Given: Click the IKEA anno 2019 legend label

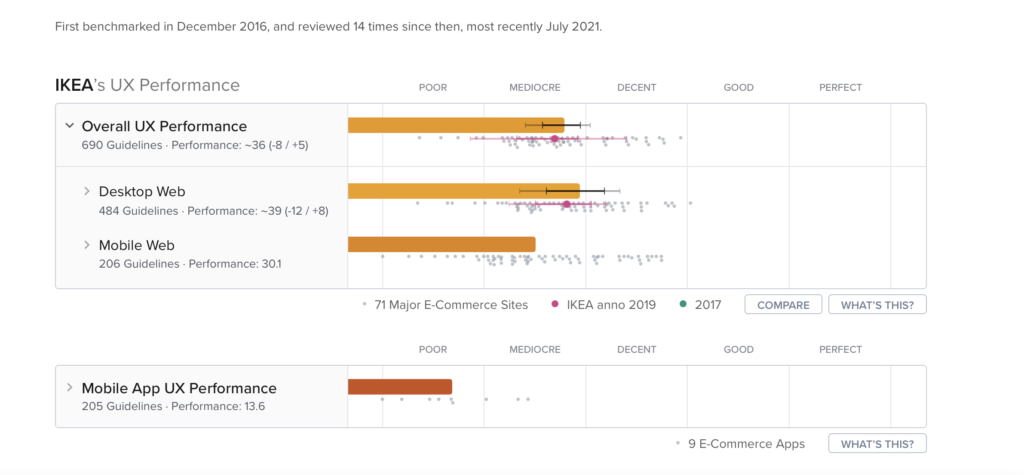Looking at the screenshot, I should pyautogui.click(x=610, y=304).
